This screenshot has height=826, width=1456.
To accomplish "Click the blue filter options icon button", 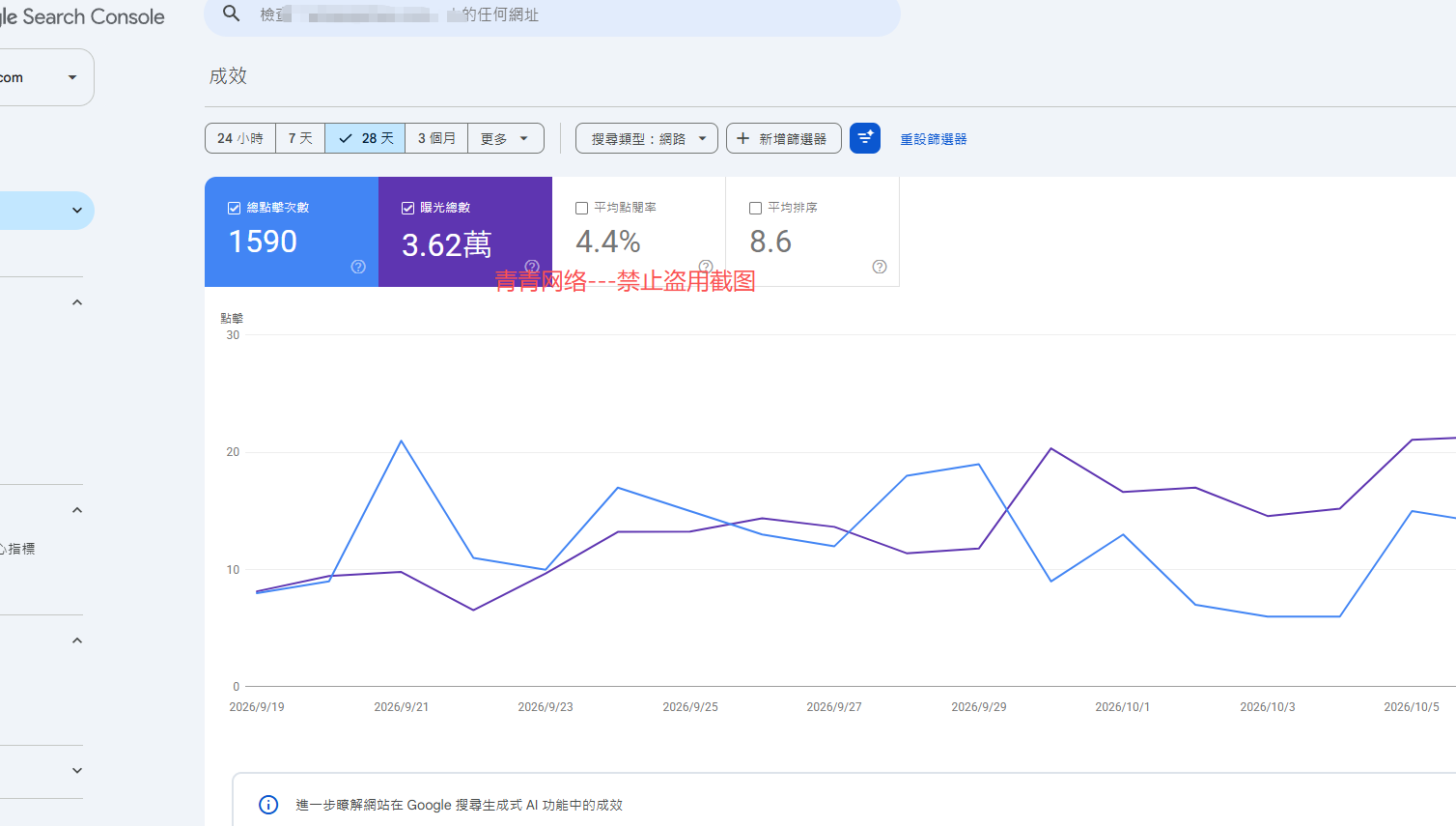I will [x=865, y=138].
